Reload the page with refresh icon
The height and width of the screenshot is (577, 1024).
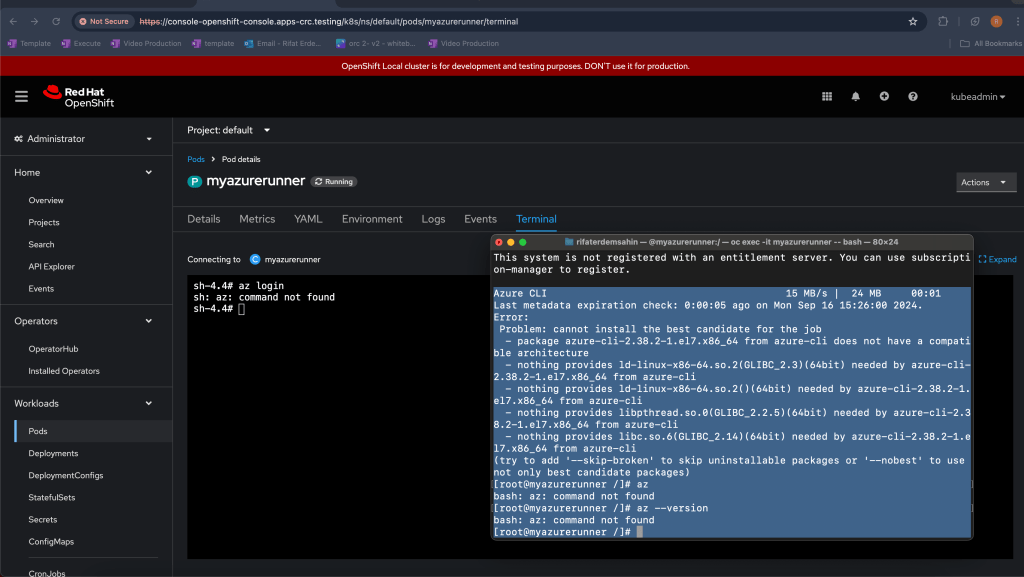click(56, 22)
